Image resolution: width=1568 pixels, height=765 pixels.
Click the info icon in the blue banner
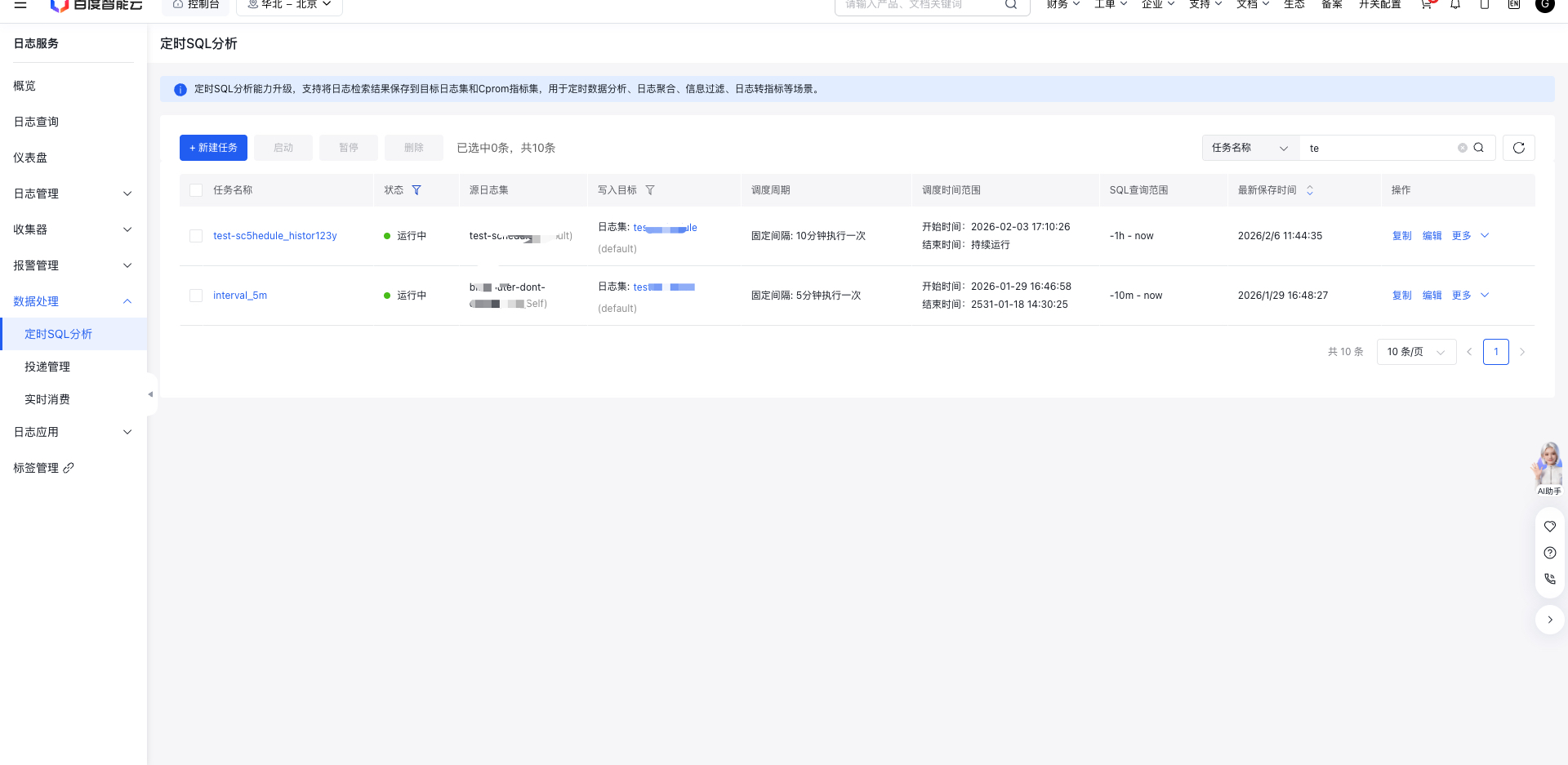[180, 90]
